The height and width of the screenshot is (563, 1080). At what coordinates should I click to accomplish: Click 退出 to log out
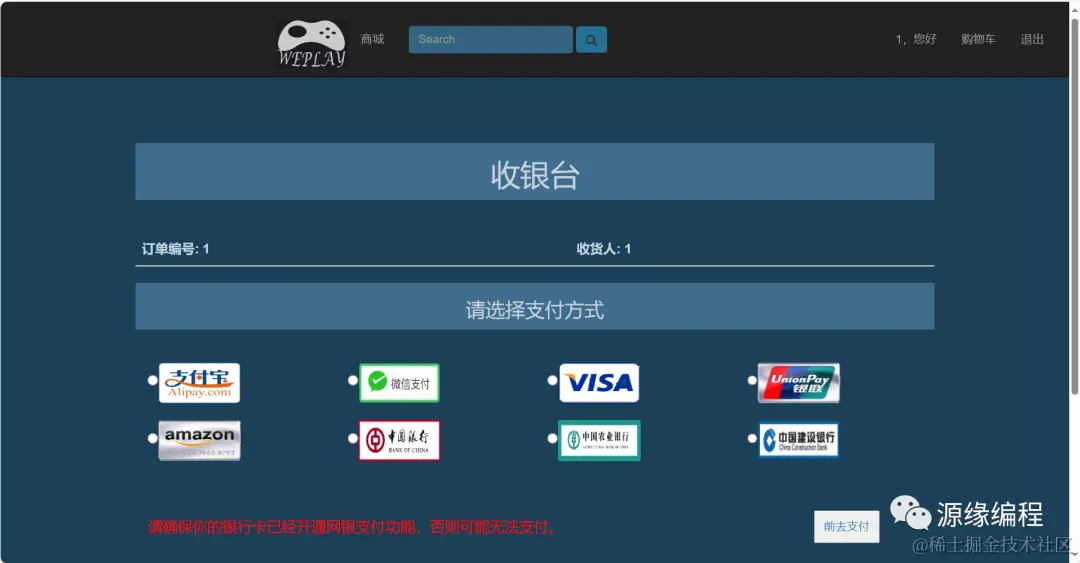[1032, 39]
